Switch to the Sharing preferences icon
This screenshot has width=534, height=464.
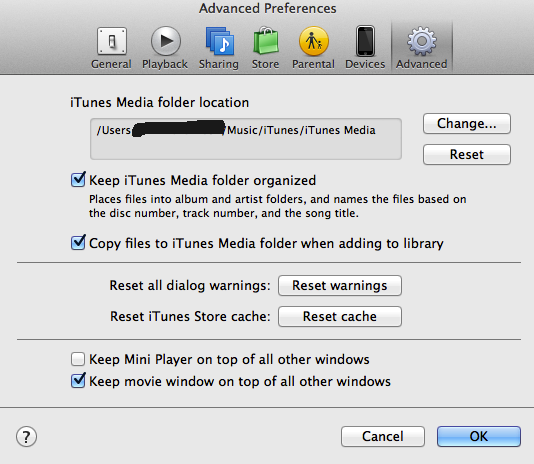[x=219, y=48]
